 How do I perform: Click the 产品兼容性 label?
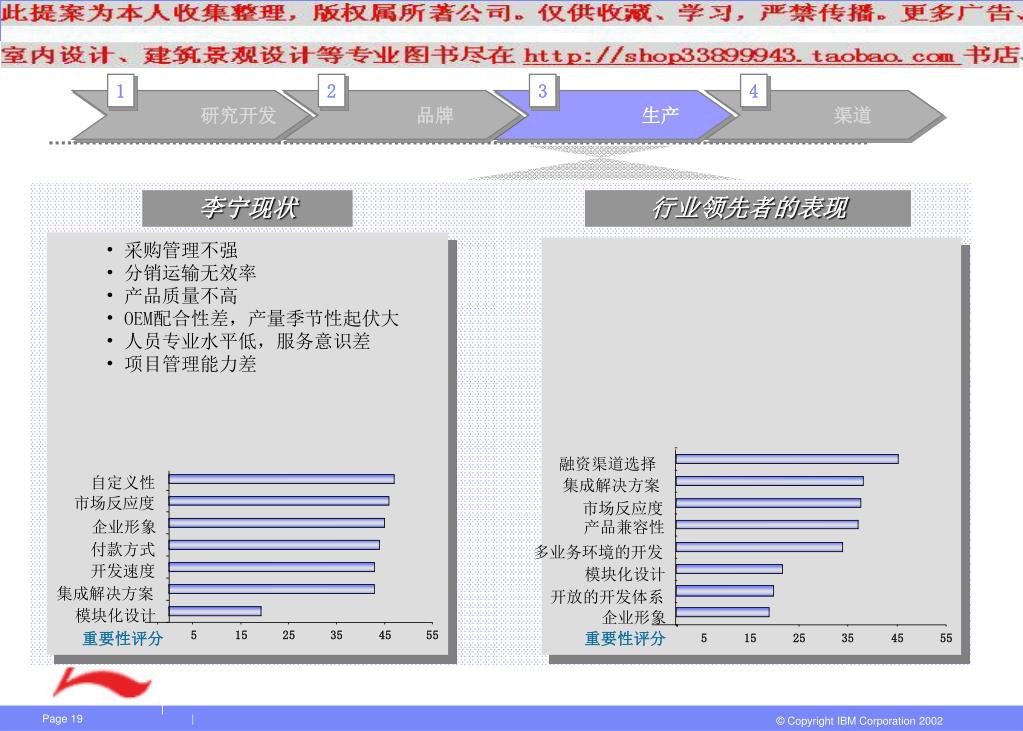click(x=624, y=527)
